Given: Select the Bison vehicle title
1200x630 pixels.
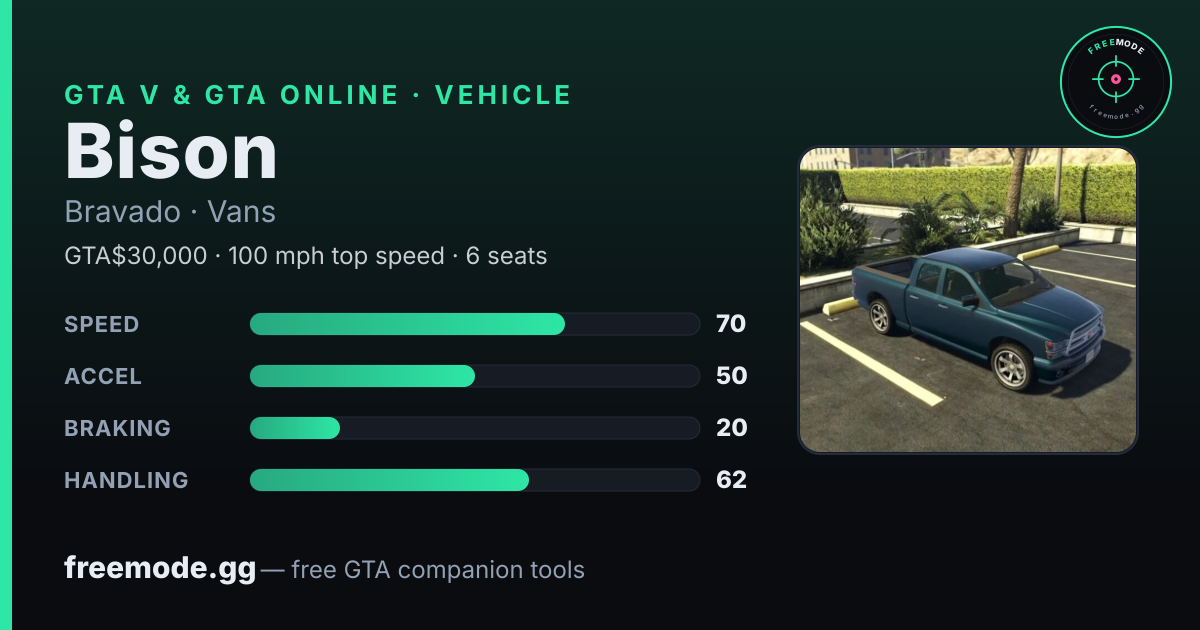Looking at the screenshot, I should pyautogui.click(x=171, y=152).
